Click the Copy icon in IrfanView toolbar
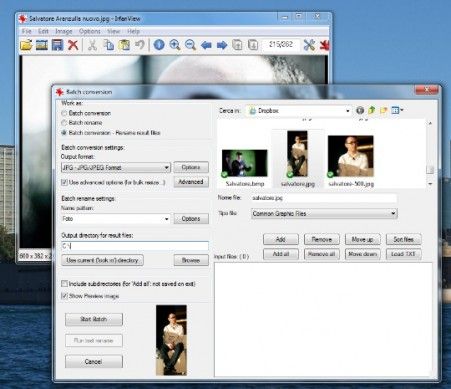This screenshot has width=451, height=389. pos(108,45)
